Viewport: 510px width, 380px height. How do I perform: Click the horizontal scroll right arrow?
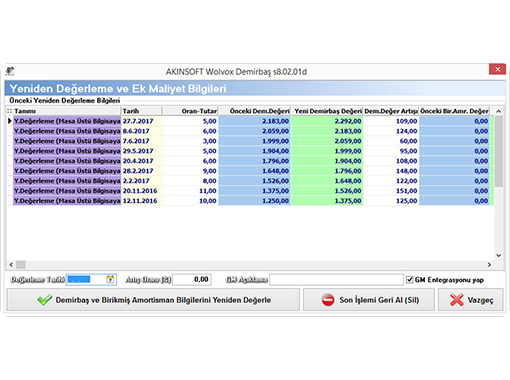click(x=489, y=265)
